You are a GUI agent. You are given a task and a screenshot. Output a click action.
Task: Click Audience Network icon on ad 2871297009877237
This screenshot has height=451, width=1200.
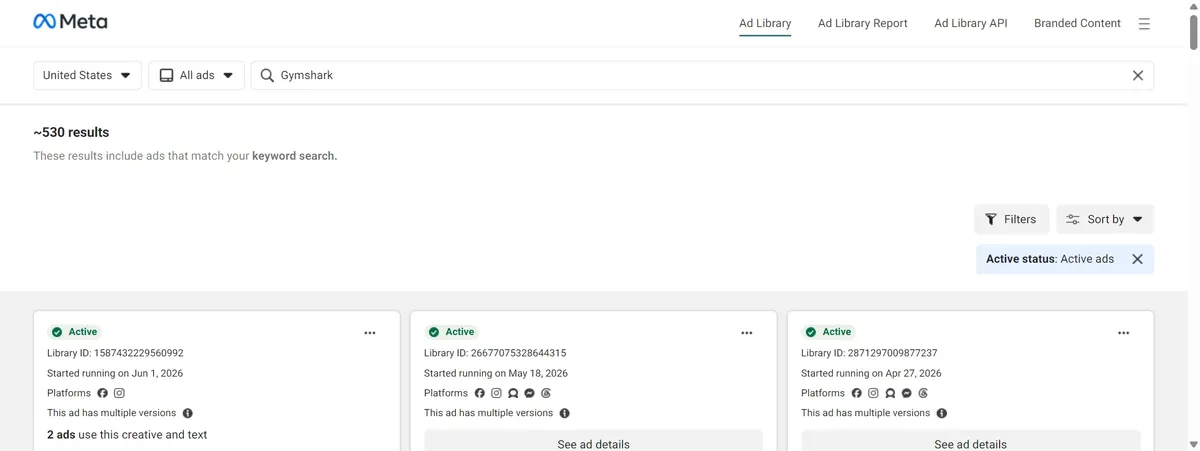click(890, 393)
